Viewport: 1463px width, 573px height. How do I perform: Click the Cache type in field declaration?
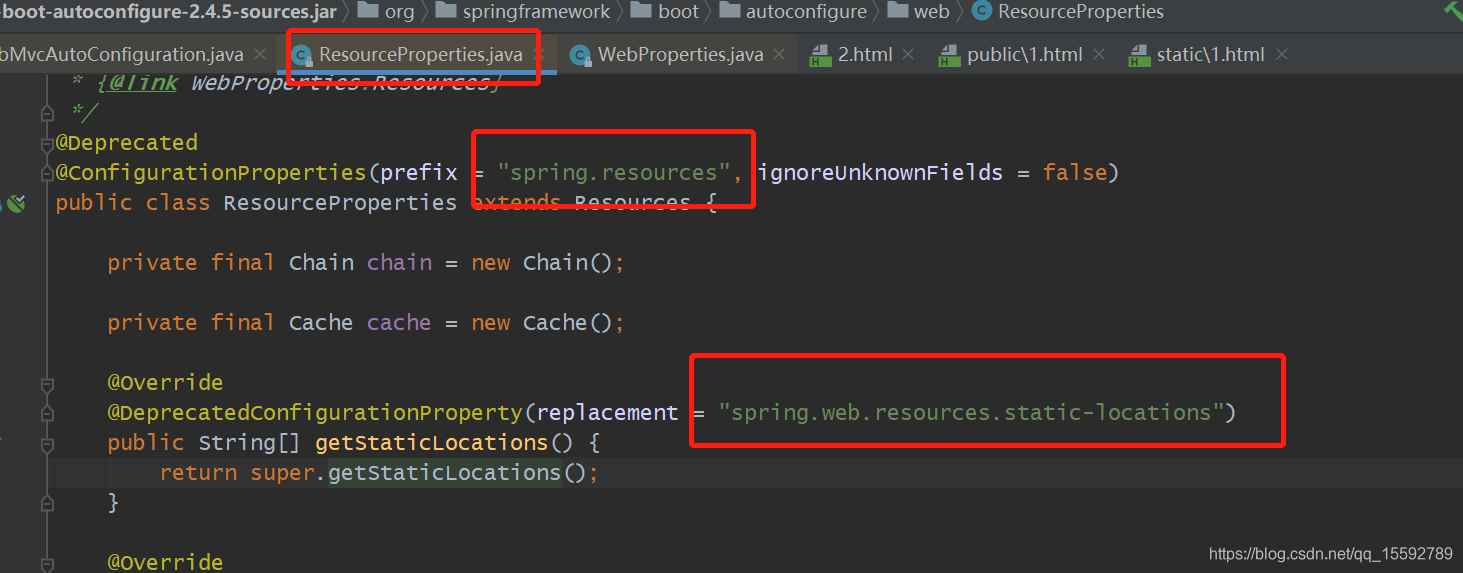coord(321,323)
